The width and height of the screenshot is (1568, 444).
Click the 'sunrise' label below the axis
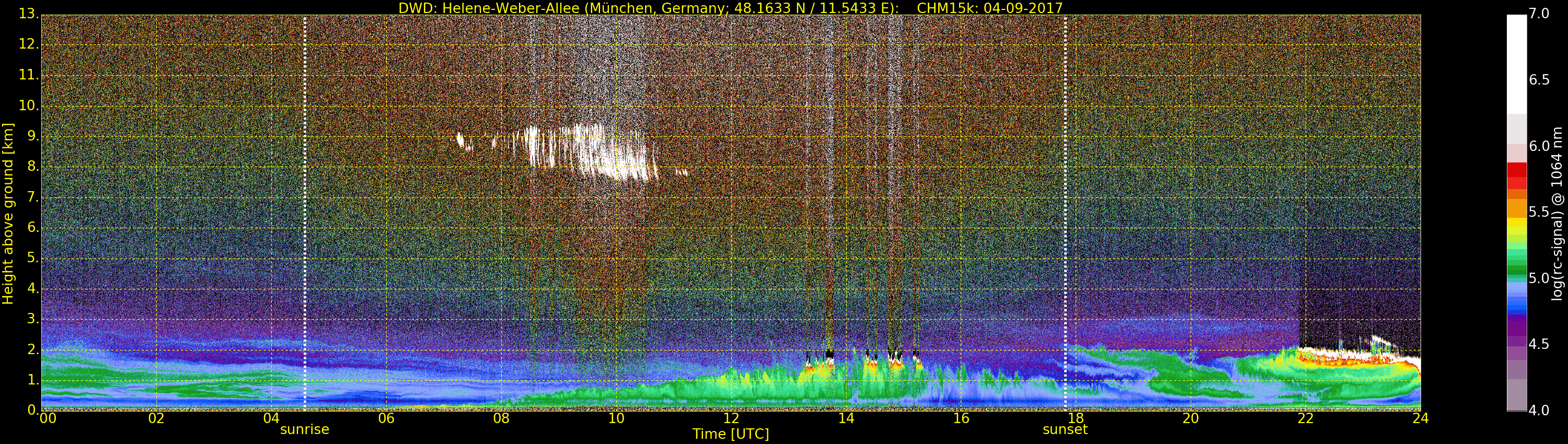point(304,429)
